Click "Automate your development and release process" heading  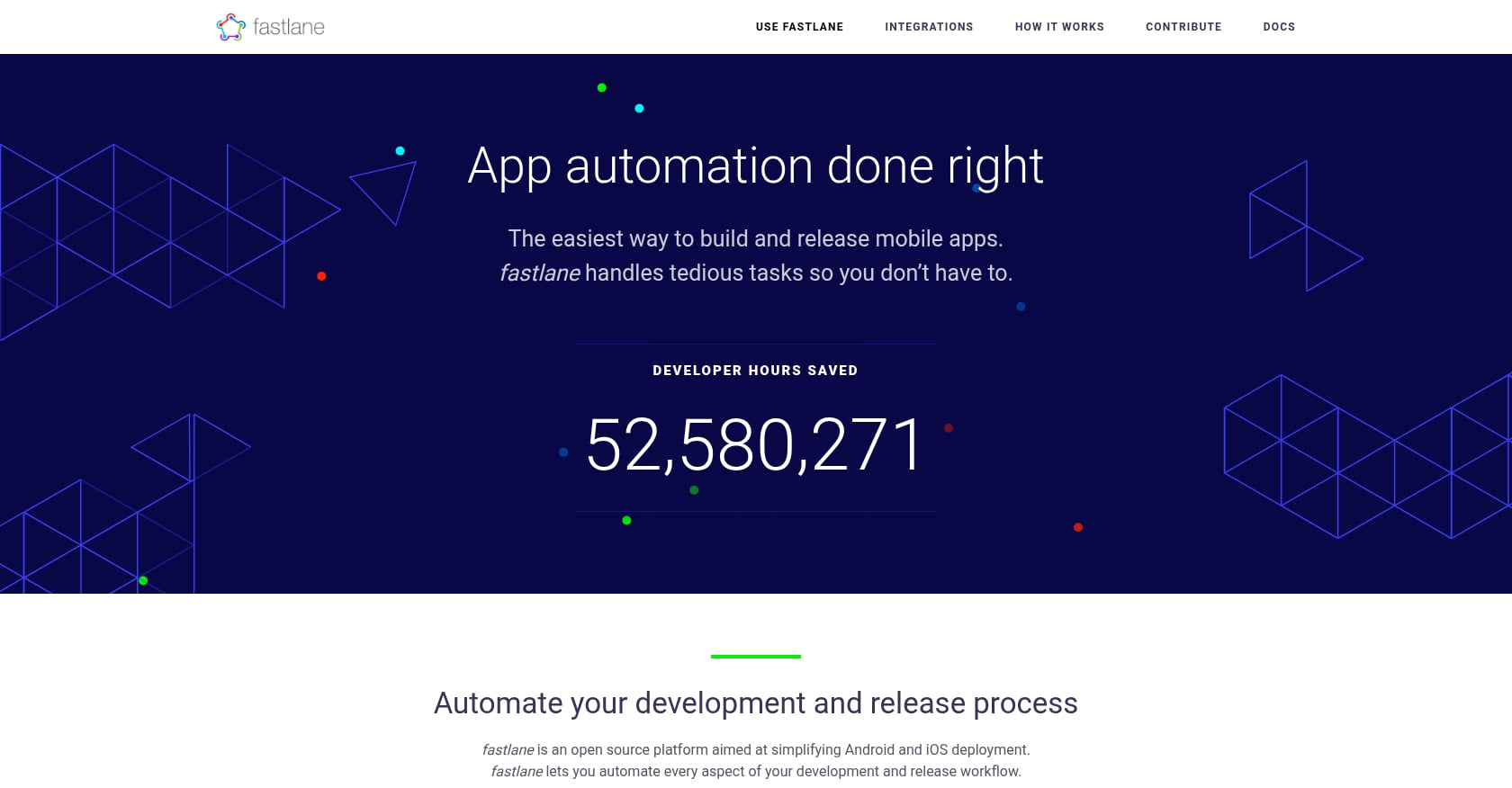point(756,703)
